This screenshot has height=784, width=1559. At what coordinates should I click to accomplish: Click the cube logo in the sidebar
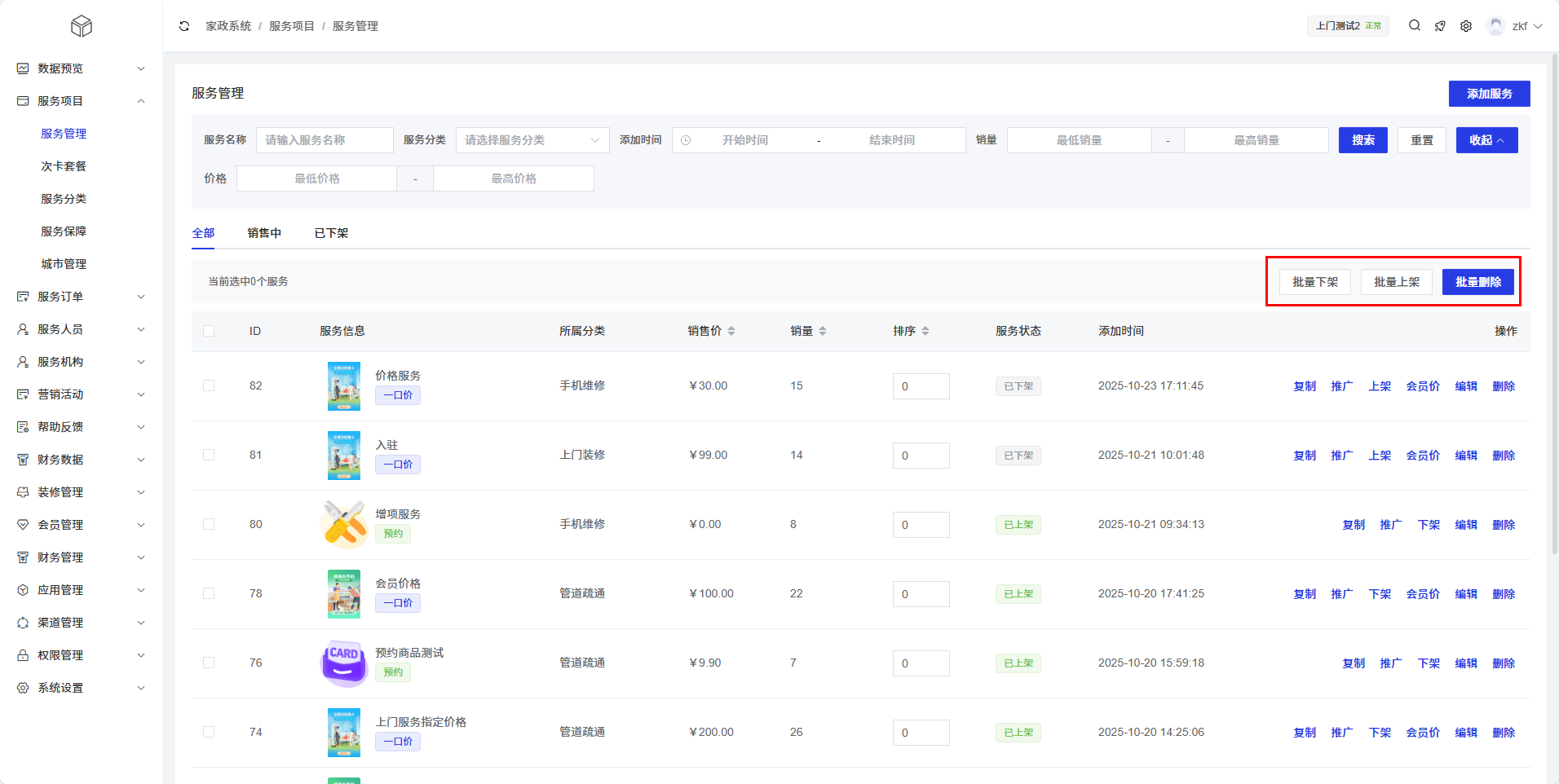(82, 26)
